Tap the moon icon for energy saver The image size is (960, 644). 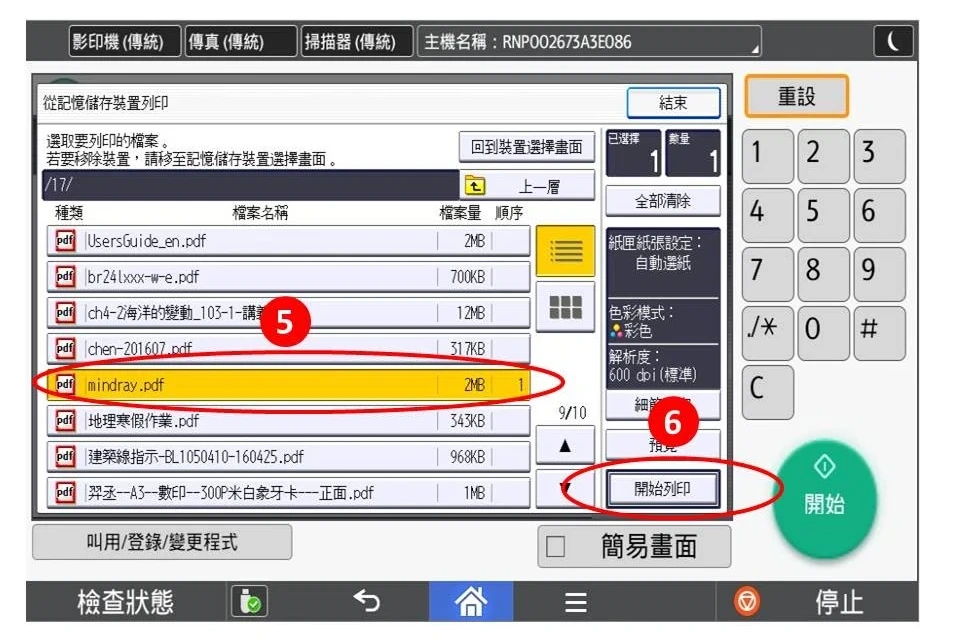coord(893,40)
